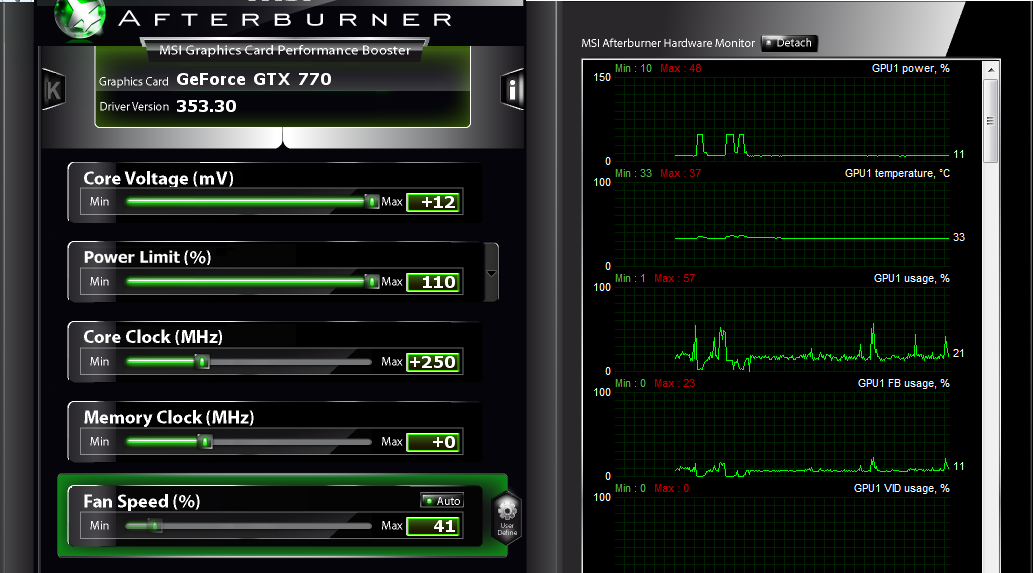Click the GPU1 FB usage graph
The height and width of the screenshot is (573, 1033).
tap(782, 434)
